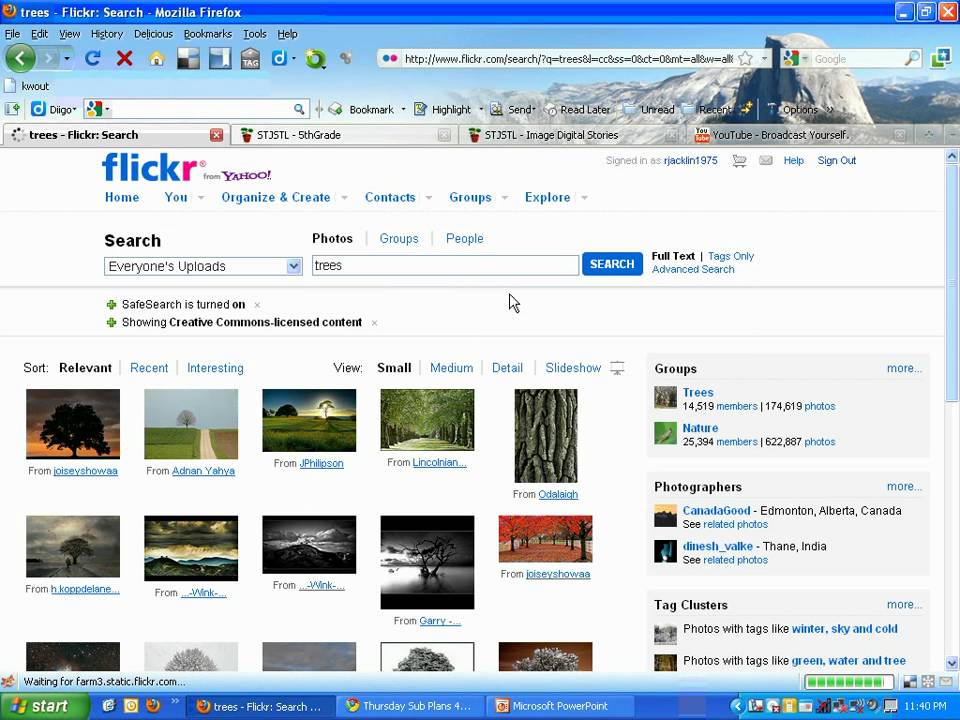960x720 pixels.
Task: Expand the Contacts menu arrow
Action: [x=429, y=198]
